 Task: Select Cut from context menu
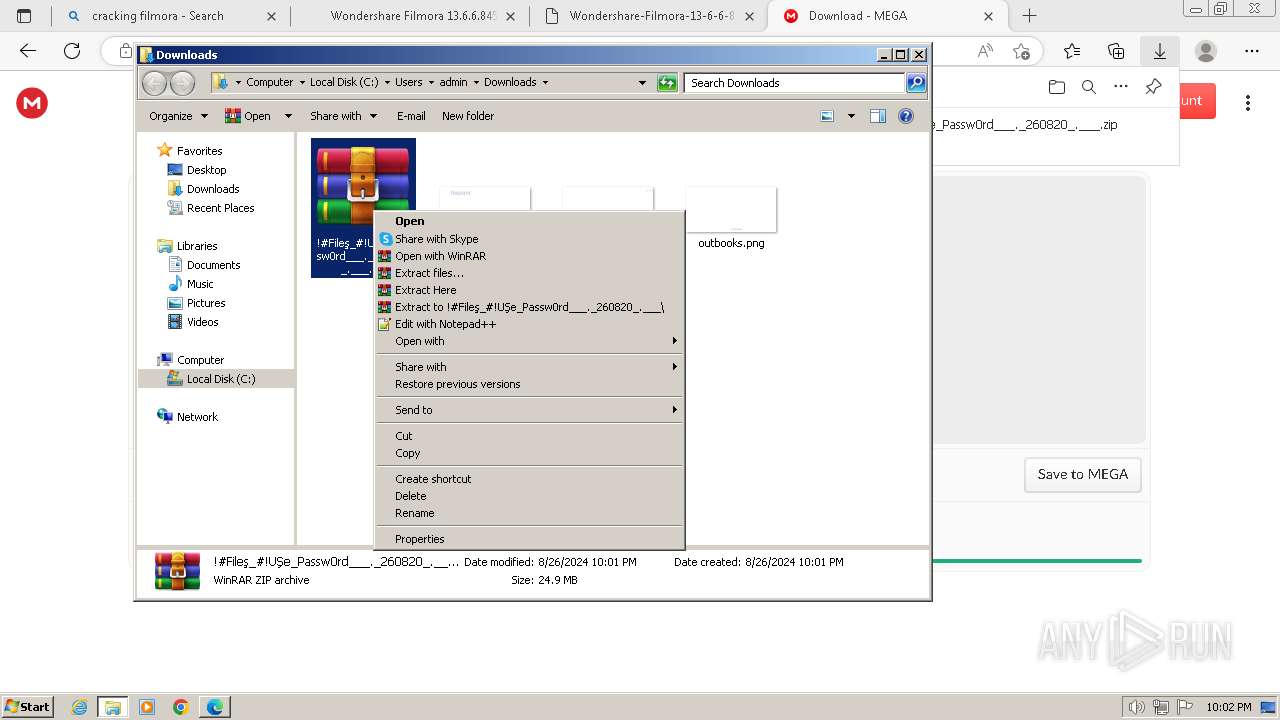[403, 436]
